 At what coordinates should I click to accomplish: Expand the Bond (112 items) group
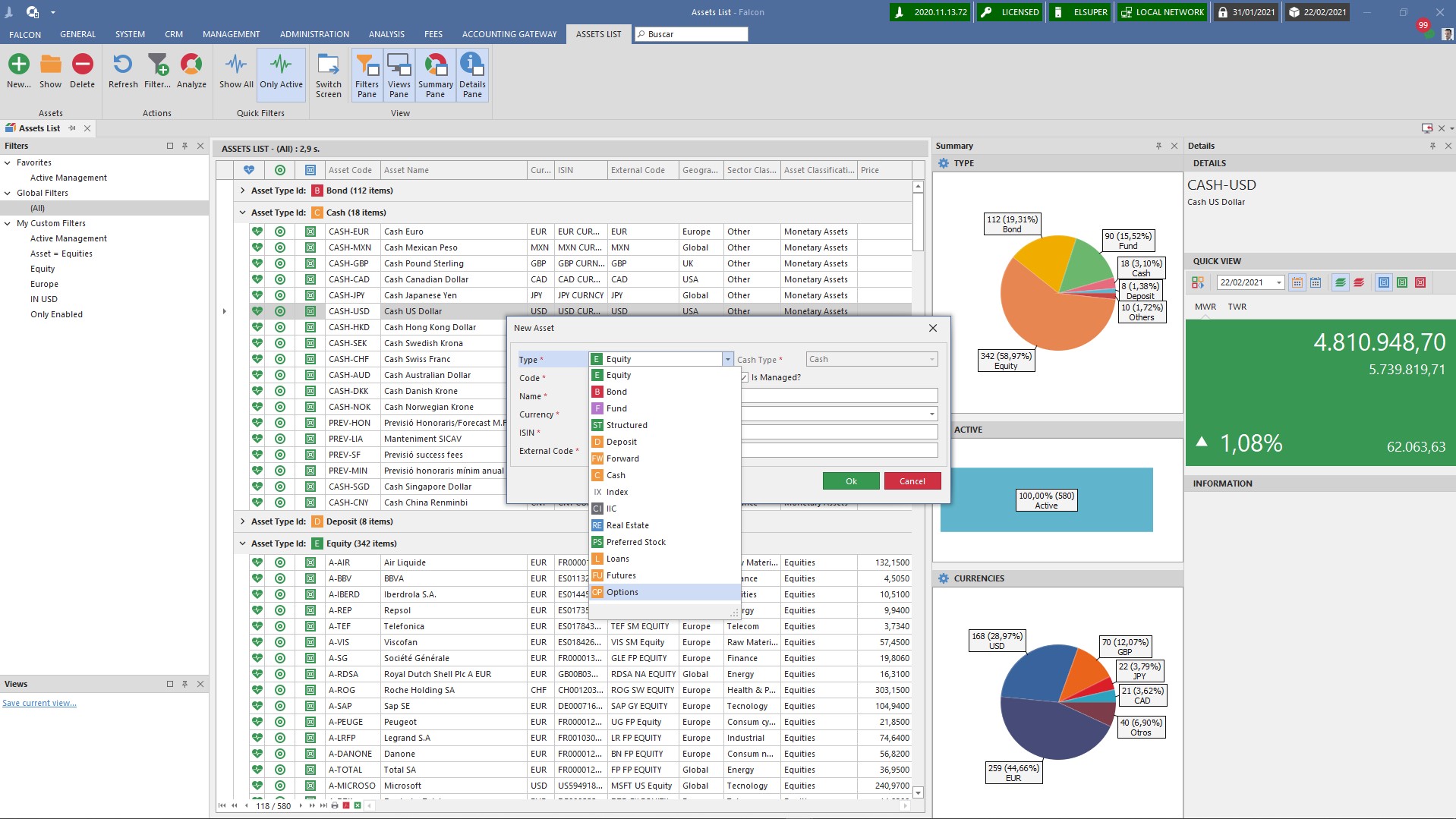[x=242, y=191]
